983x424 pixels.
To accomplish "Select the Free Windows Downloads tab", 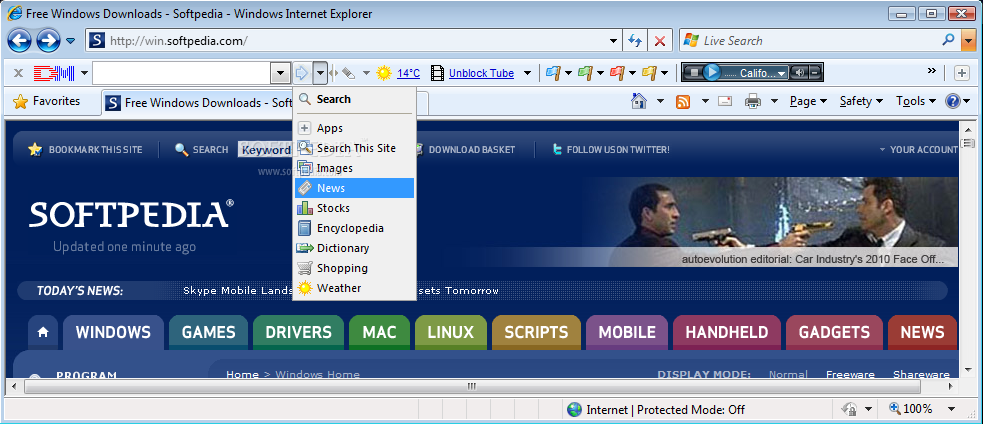I will click(201, 103).
